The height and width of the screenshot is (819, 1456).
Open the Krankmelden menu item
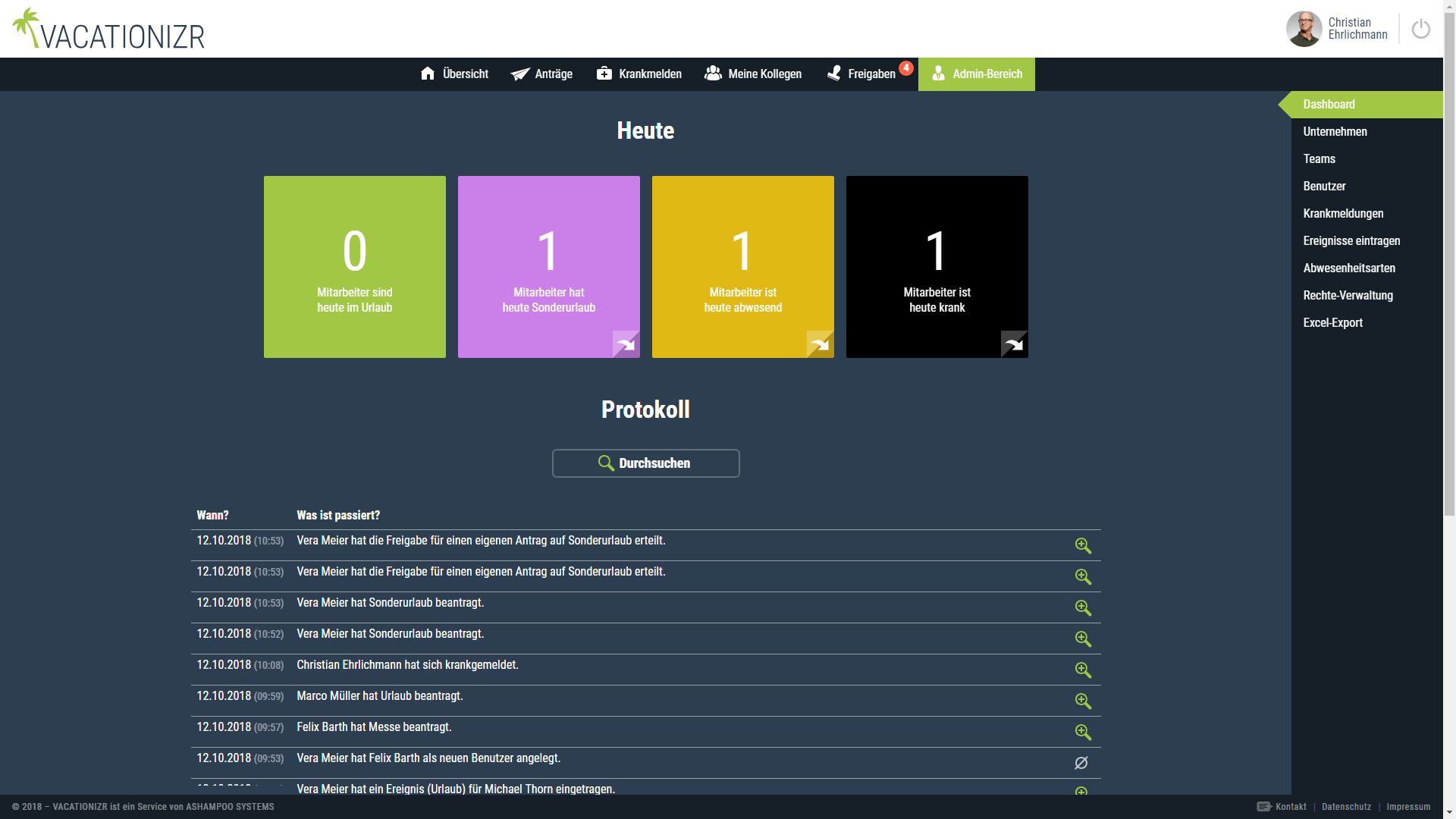639,74
